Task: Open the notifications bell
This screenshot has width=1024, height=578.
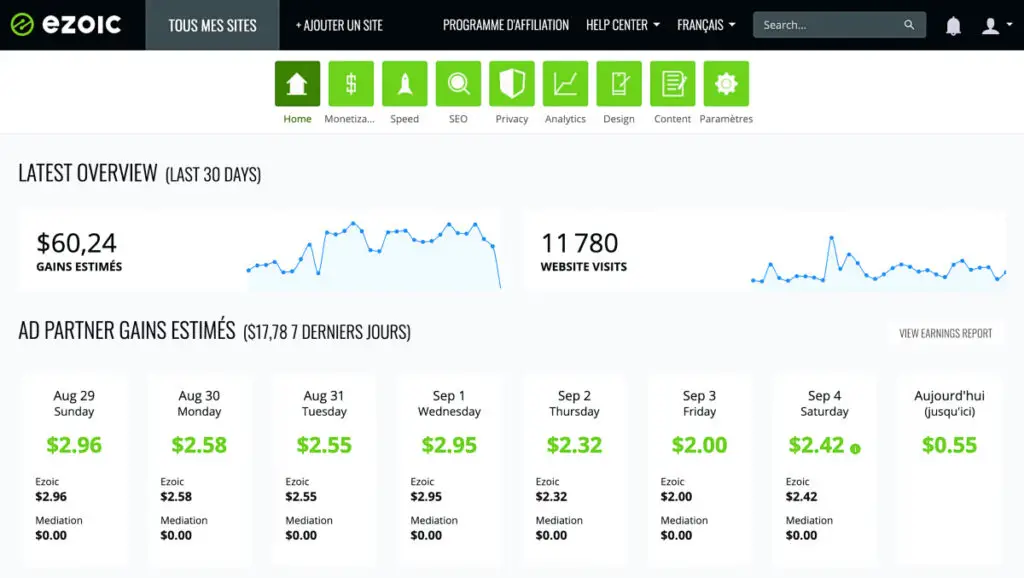Action: point(953,25)
